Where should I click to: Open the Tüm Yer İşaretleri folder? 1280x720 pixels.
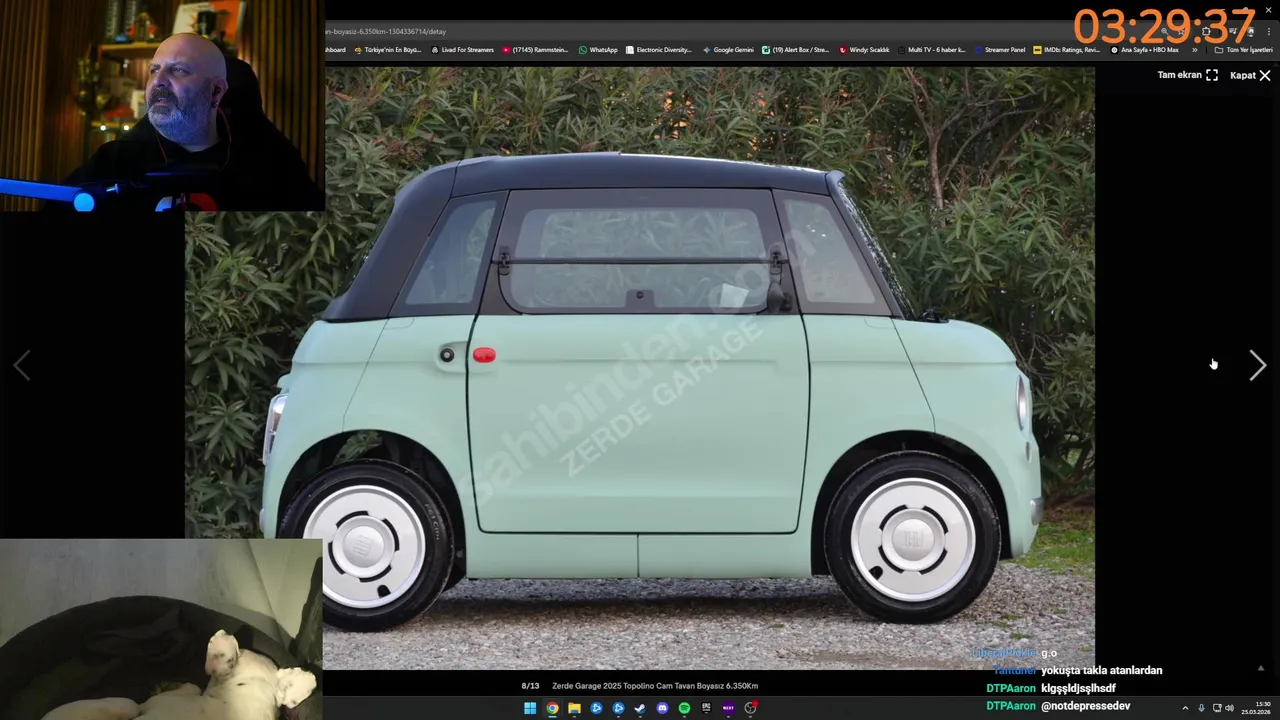(x=1243, y=50)
